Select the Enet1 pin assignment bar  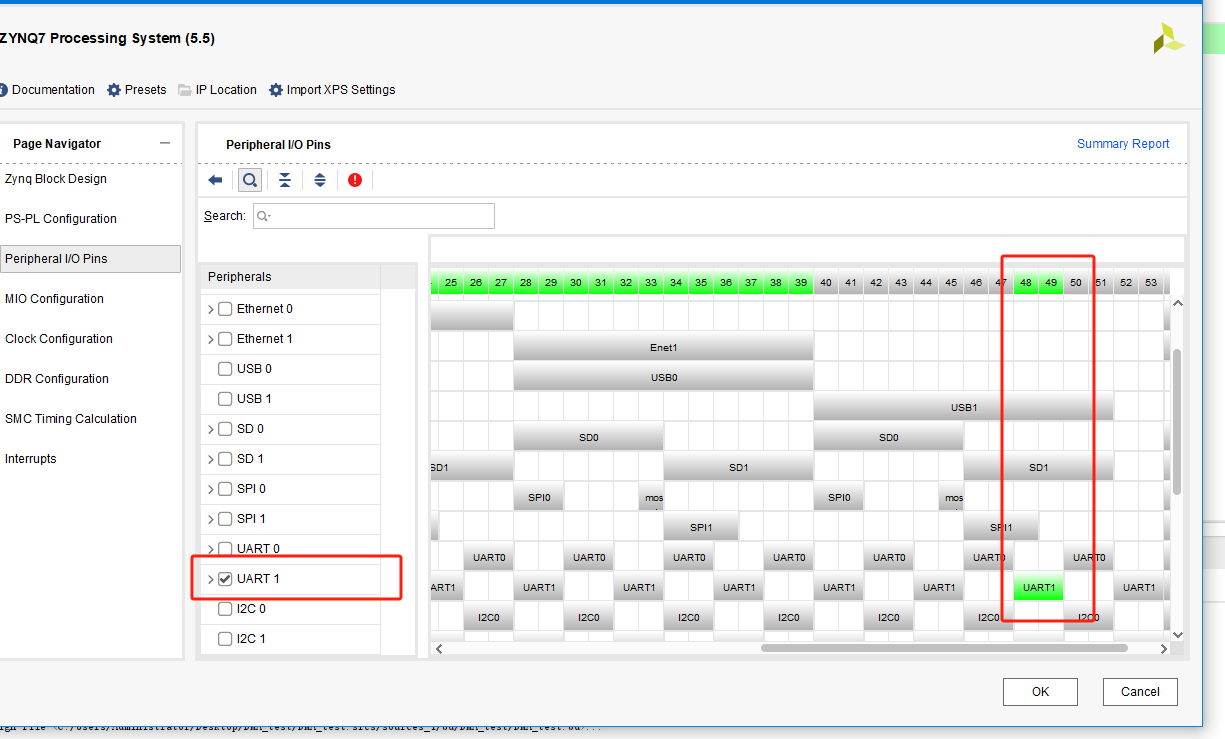[x=663, y=347]
